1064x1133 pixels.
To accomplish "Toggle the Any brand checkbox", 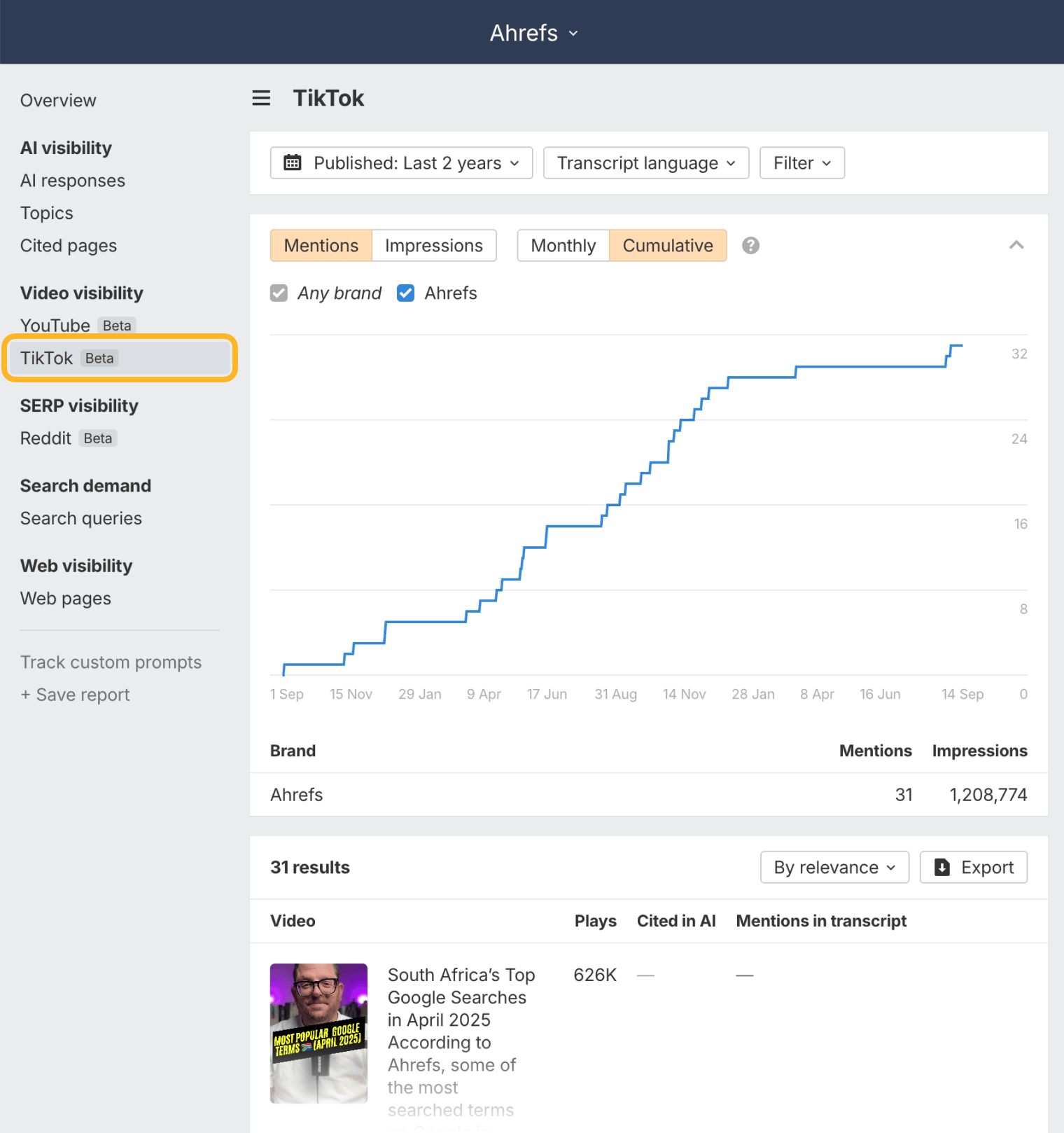I will [279, 293].
